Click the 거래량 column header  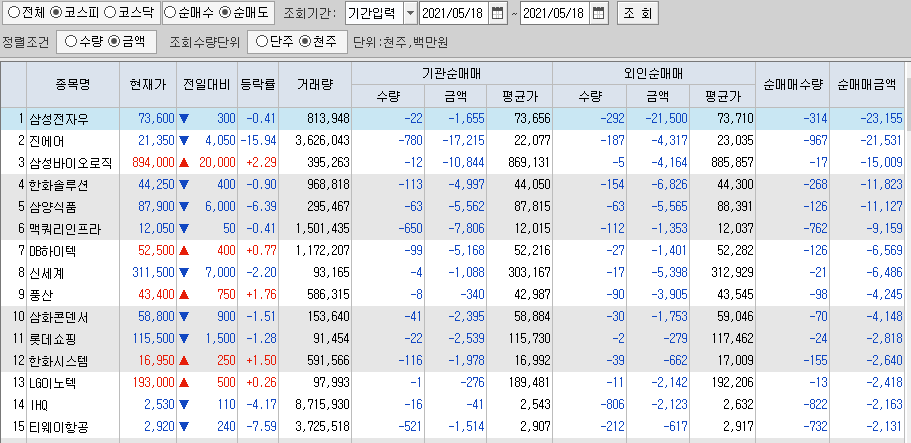click(315, 84)
